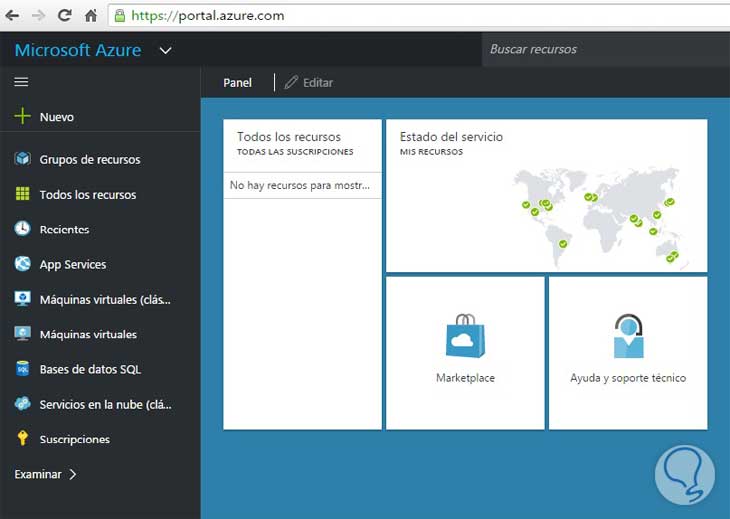Screen dimensions: 730x519
Task: Click the Grupos de recursos cube icon
Action: 22,159
